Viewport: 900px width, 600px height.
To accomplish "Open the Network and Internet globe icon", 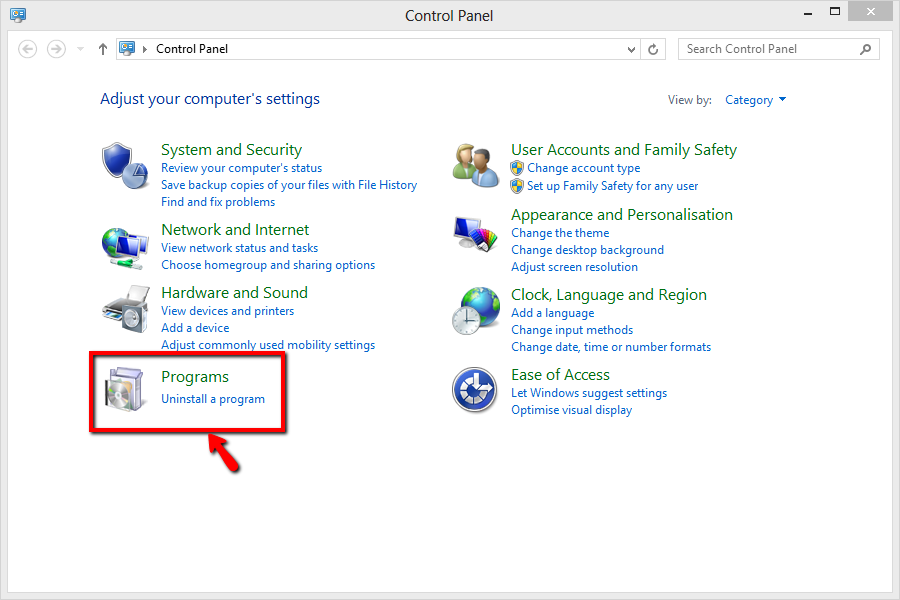I will [x=124, y=244].
